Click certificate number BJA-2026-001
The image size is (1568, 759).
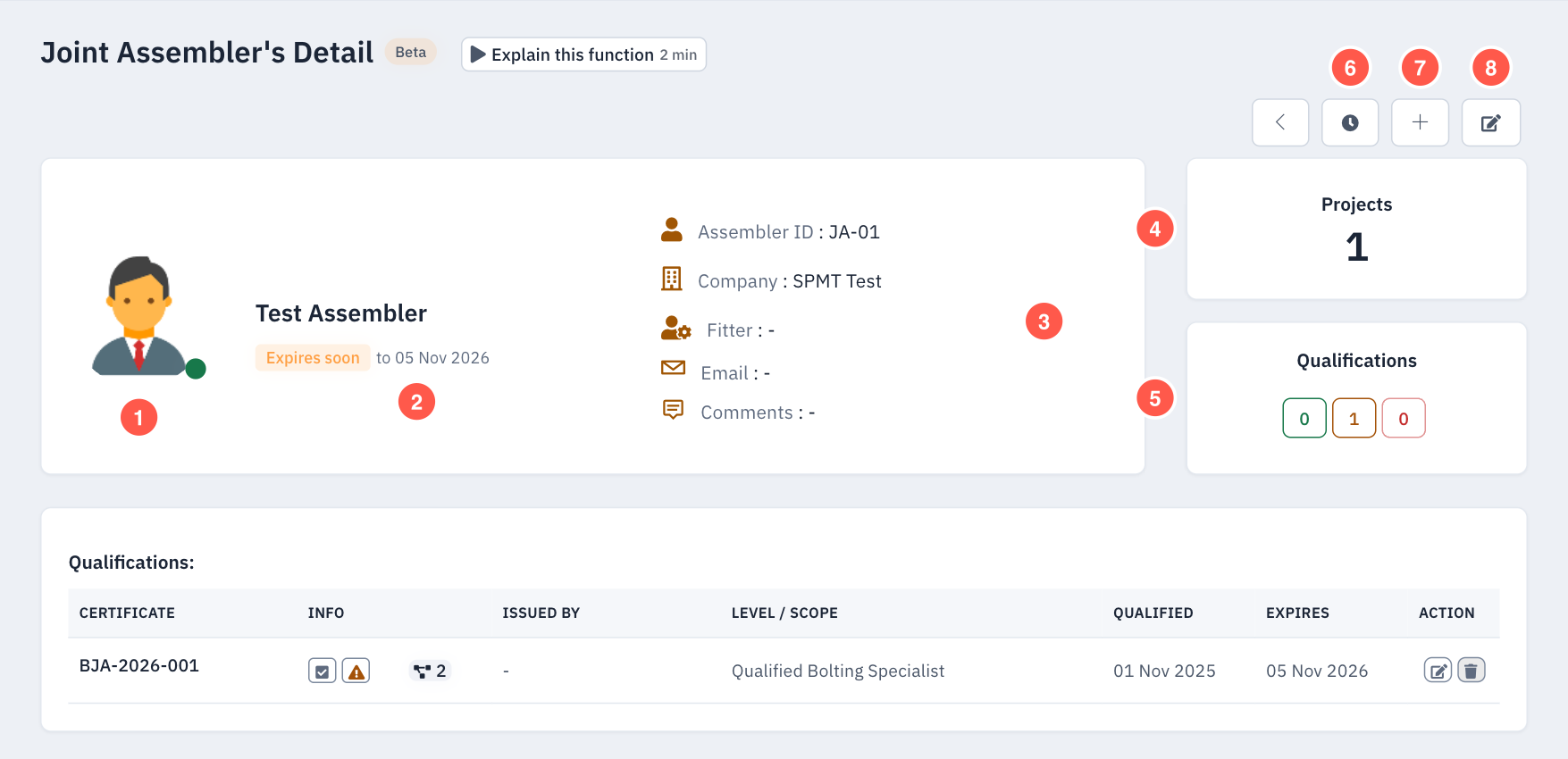point(138,665)
